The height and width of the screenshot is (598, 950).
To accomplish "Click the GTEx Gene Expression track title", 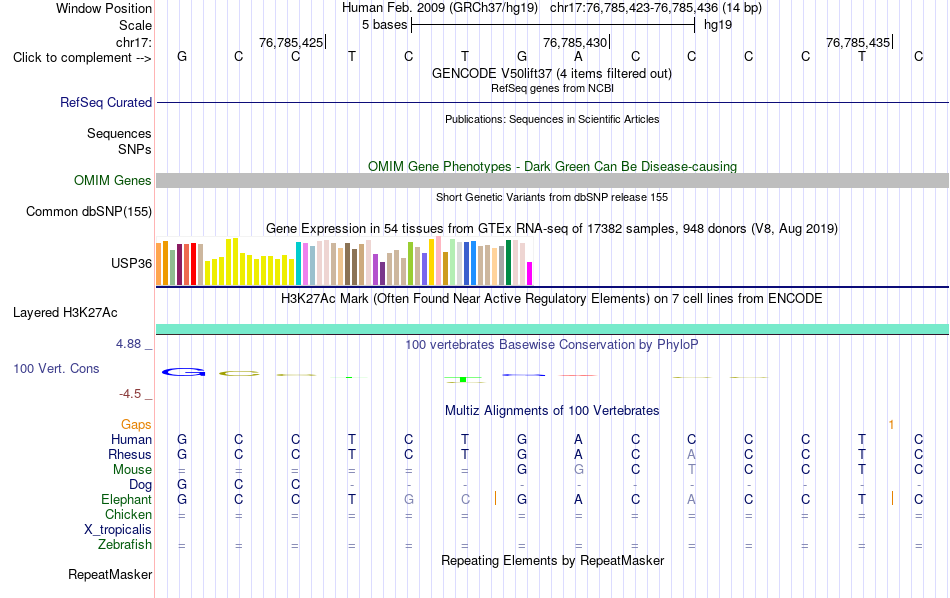I will click(552, 228).
